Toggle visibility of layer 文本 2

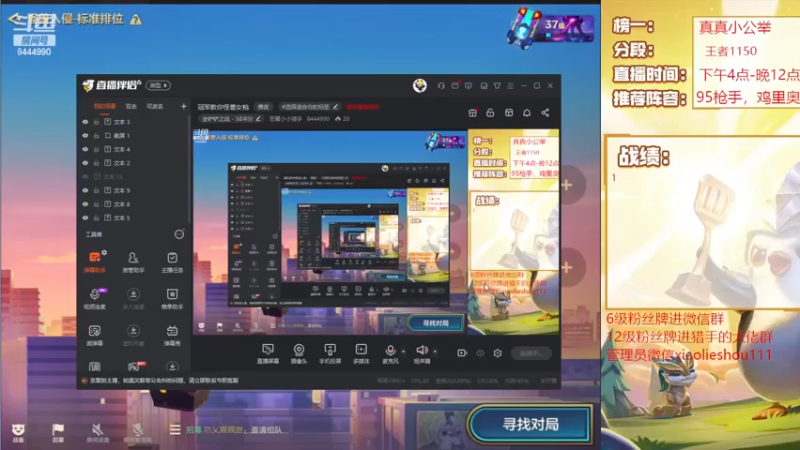tap(85, 163)
